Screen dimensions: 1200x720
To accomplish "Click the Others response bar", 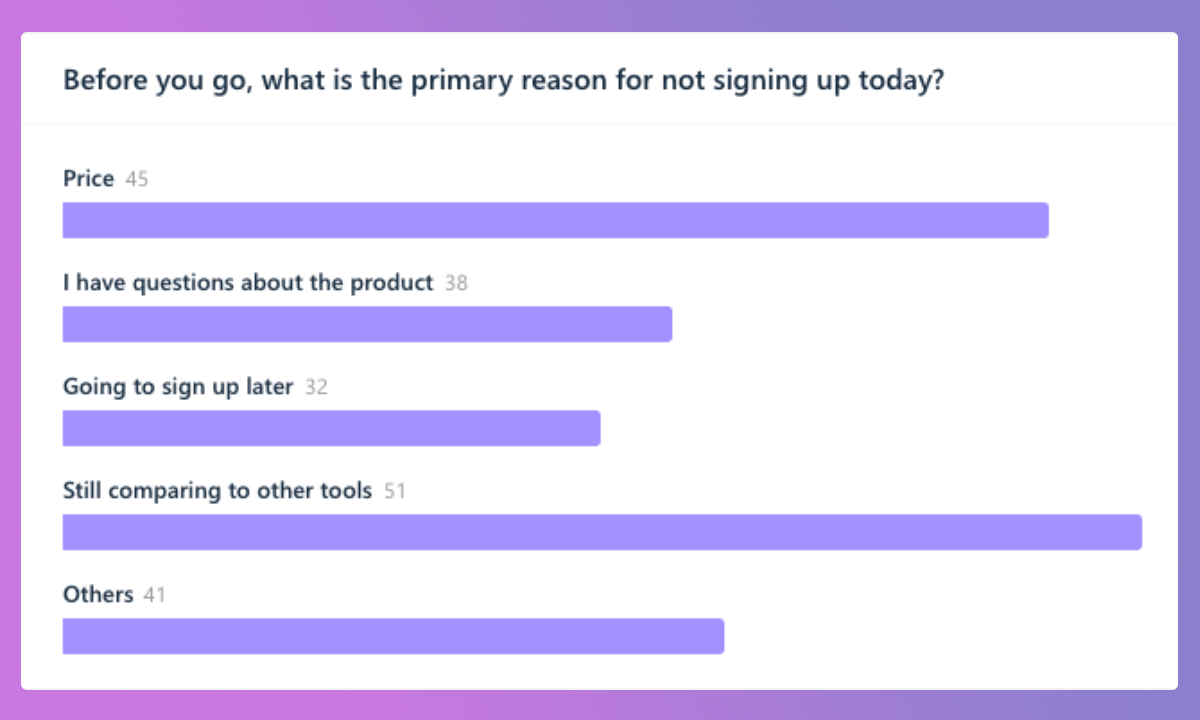I will 393,636.
